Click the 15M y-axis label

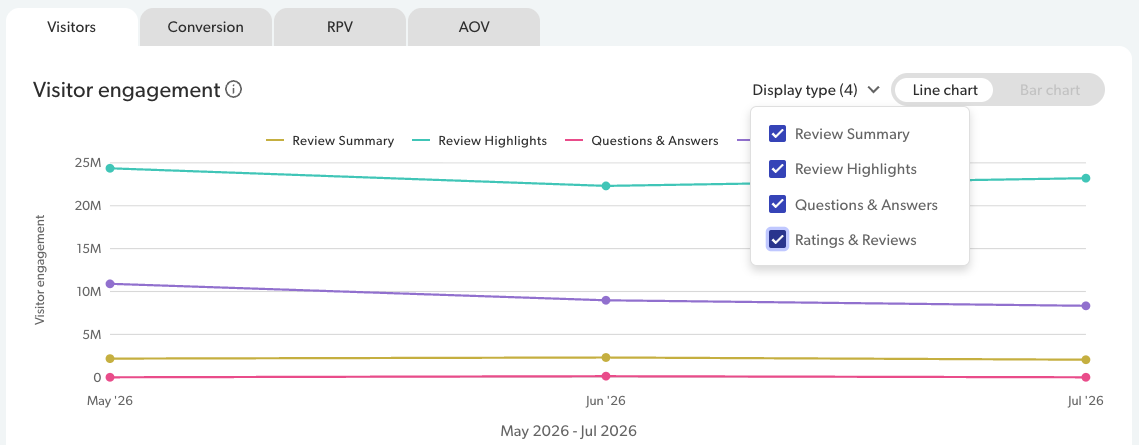tap(88, 248)
